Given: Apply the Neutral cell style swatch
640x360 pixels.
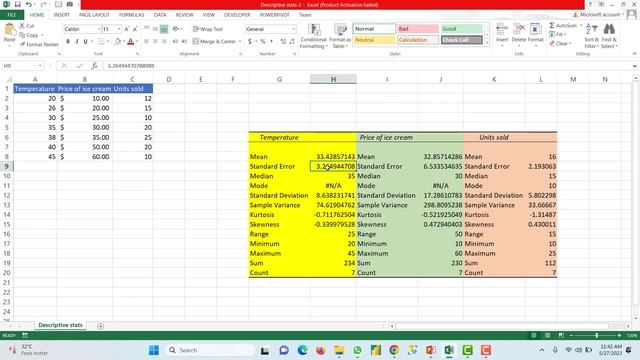Looking at the screenshot, I should pyautogui.click(x=373, y=40).
